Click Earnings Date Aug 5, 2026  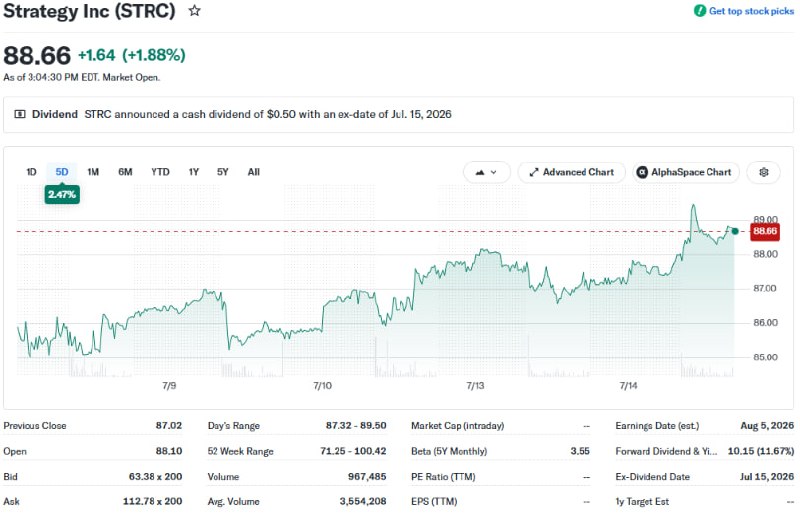767,426
